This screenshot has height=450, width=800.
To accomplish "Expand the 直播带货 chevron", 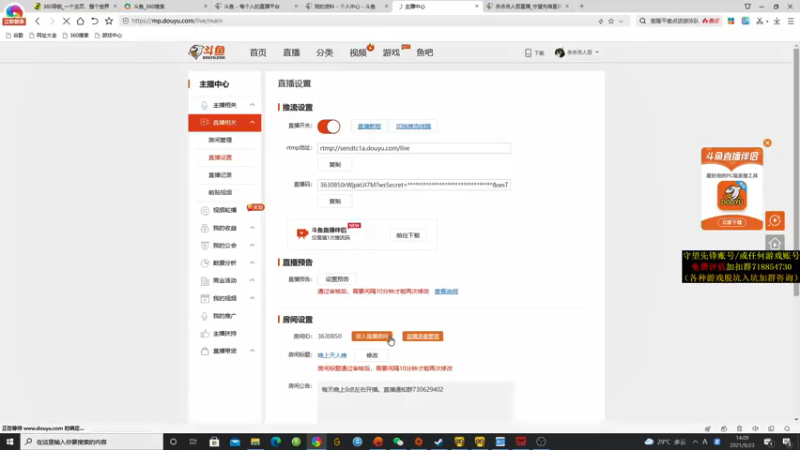I will (x=252, y=351).
